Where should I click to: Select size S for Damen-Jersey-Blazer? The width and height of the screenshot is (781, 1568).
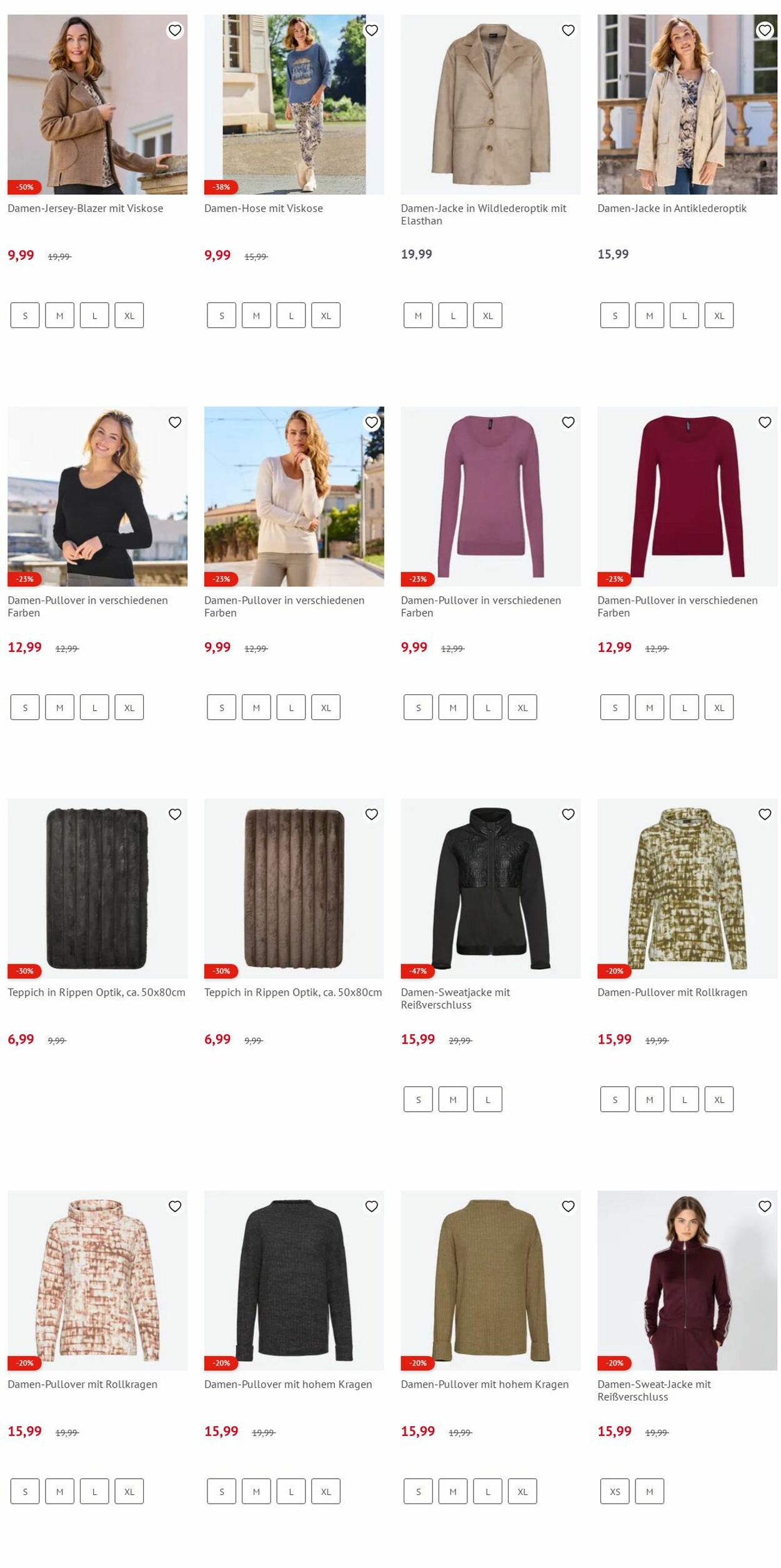pos(25,316)
